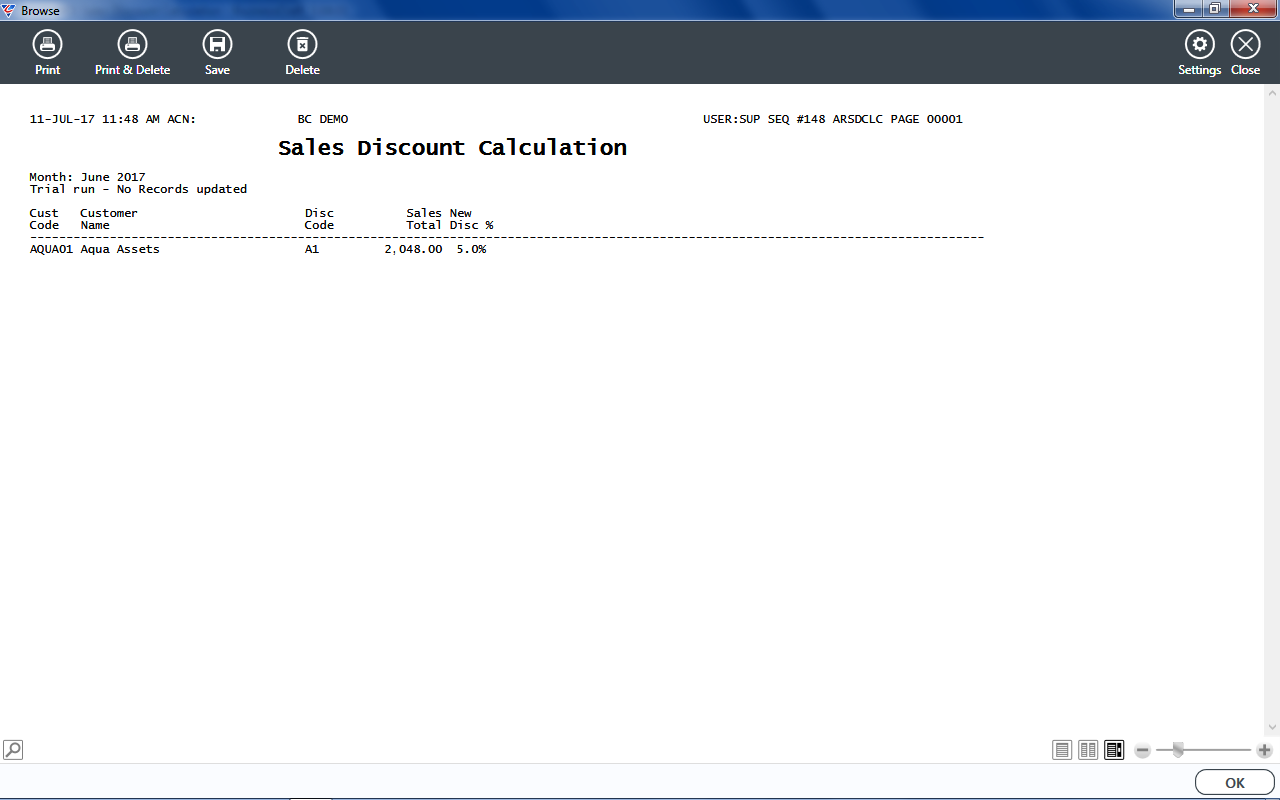
Task: Select the third page layout view icon
Action: [x=1114, y=750]
